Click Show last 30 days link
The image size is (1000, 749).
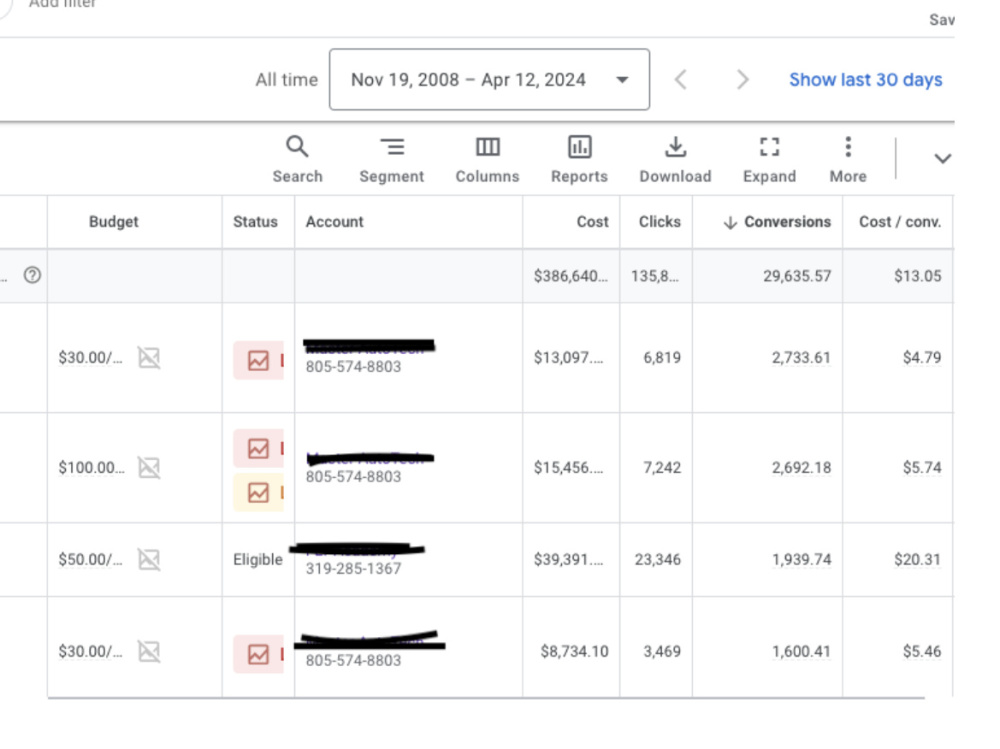click(865, 80)
